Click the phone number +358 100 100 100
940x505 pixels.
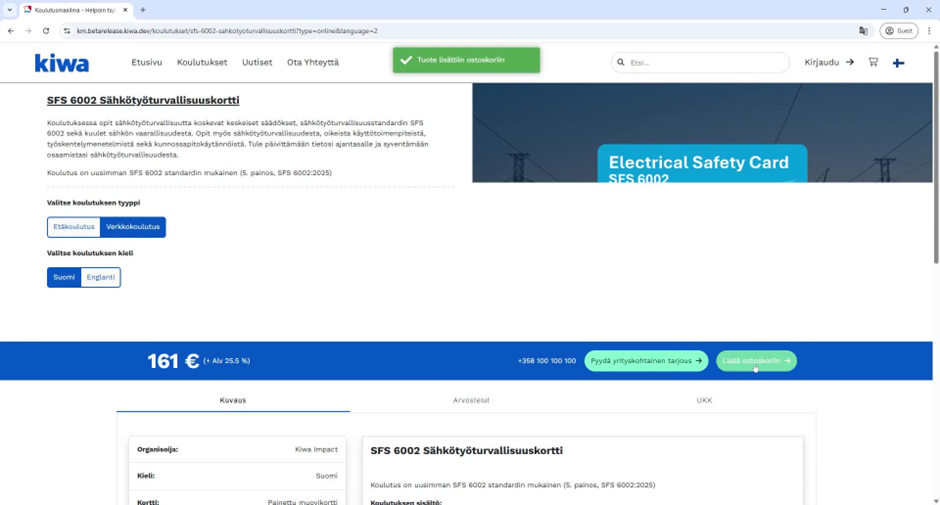(547, 361)
